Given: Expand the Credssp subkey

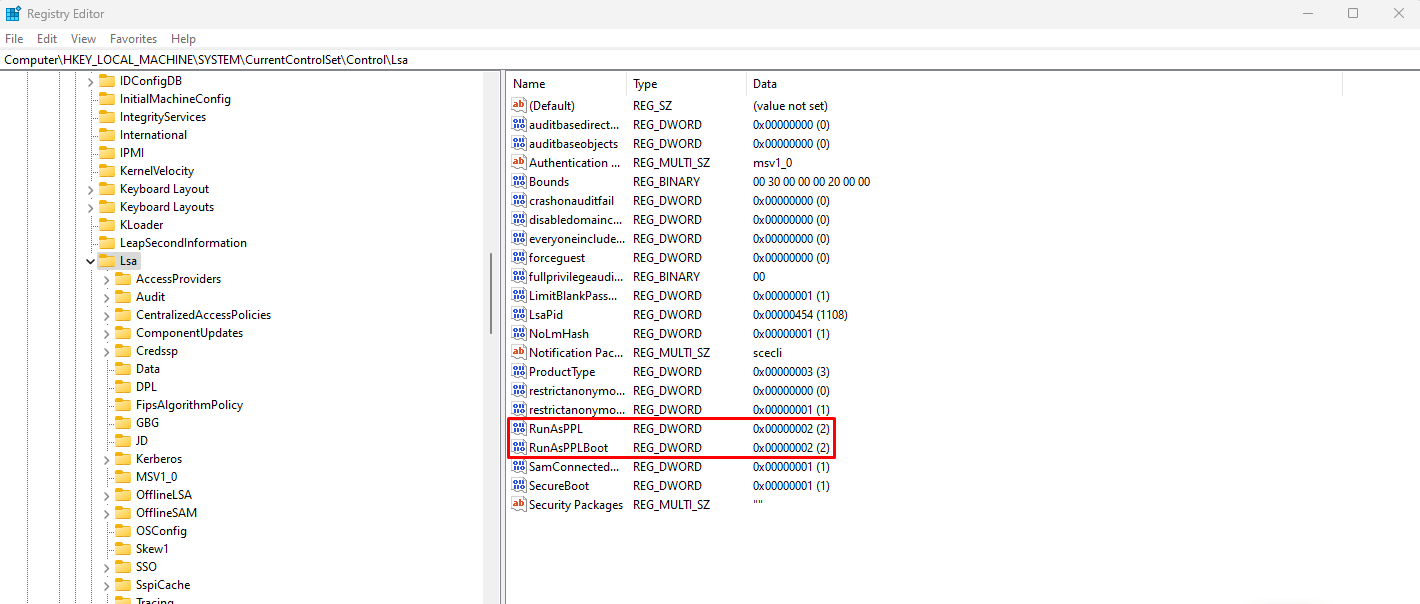Looking at the screenshot, I should pos(106,351).
